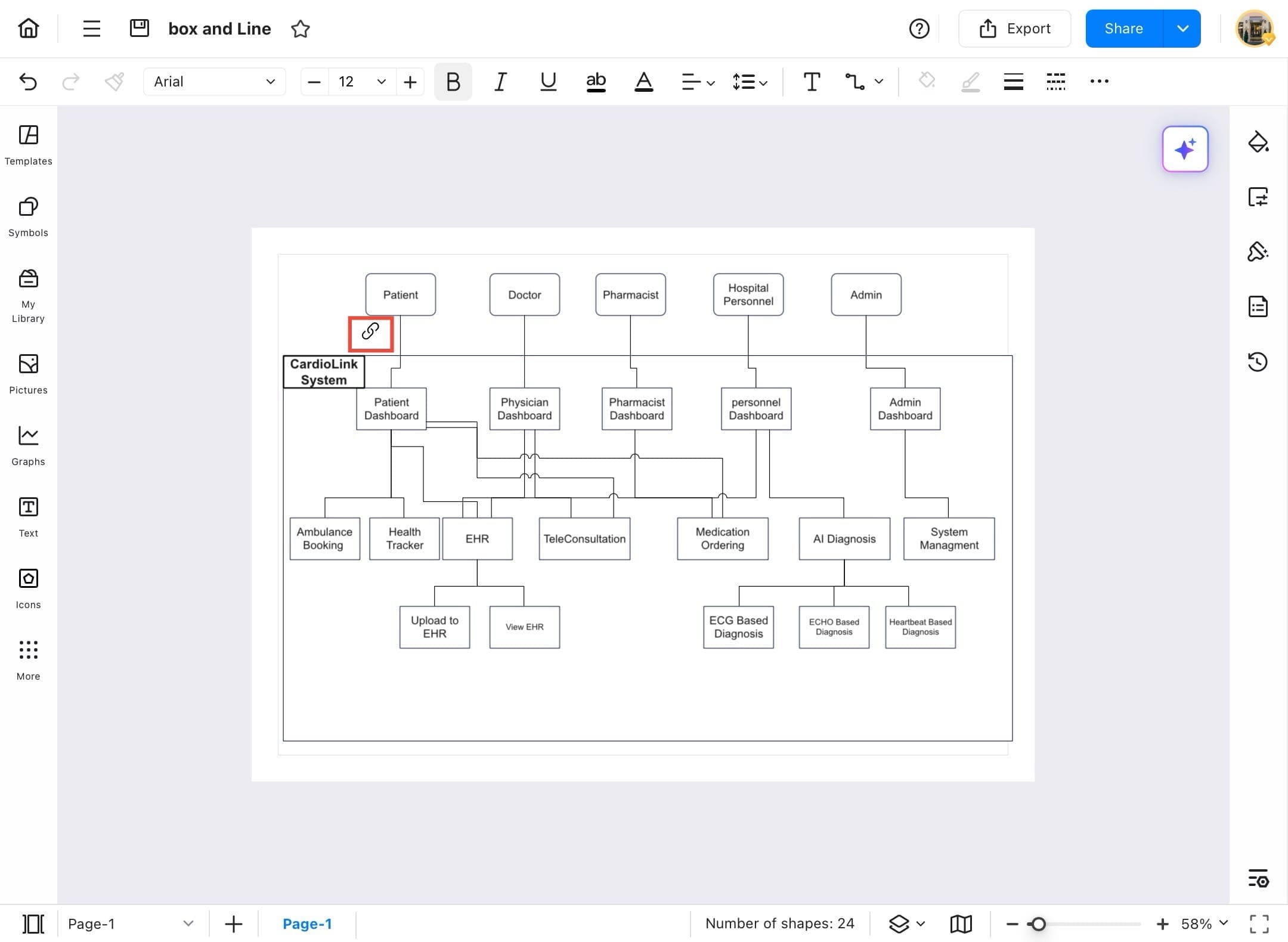Star the document title as favorite
Screen dimensions: 1288x942
(x=301, y=29)
